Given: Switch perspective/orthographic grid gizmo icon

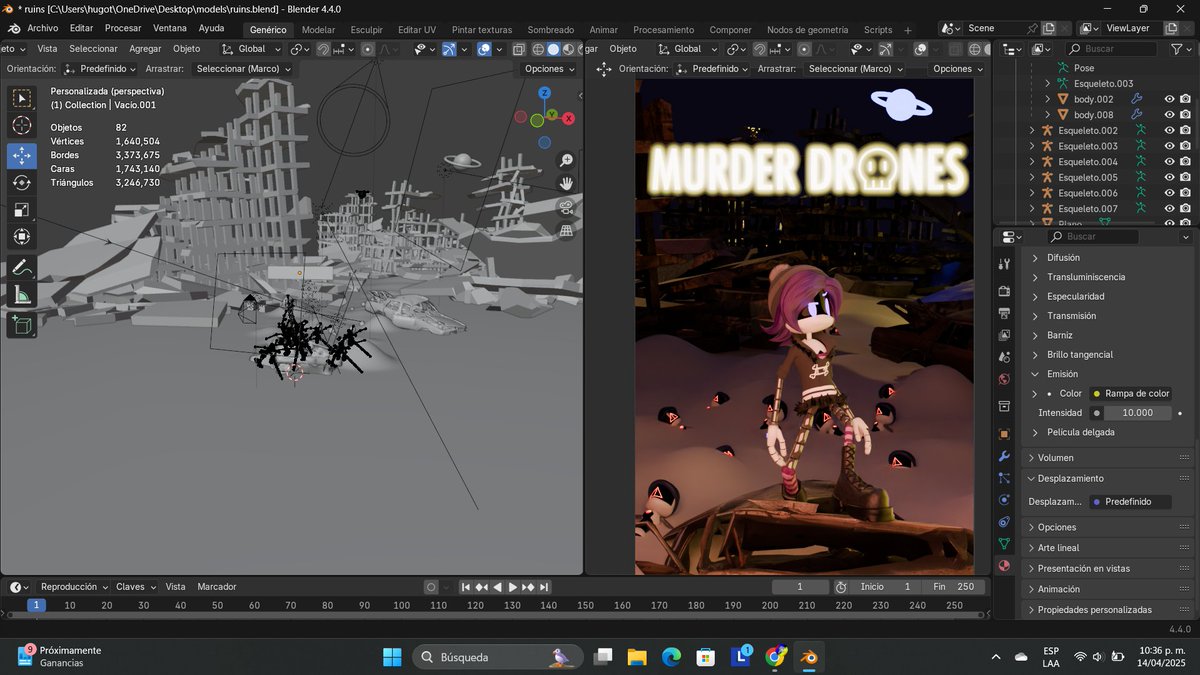Looking at the screenshot, I should pyautogui.click(x=566, y=231).
